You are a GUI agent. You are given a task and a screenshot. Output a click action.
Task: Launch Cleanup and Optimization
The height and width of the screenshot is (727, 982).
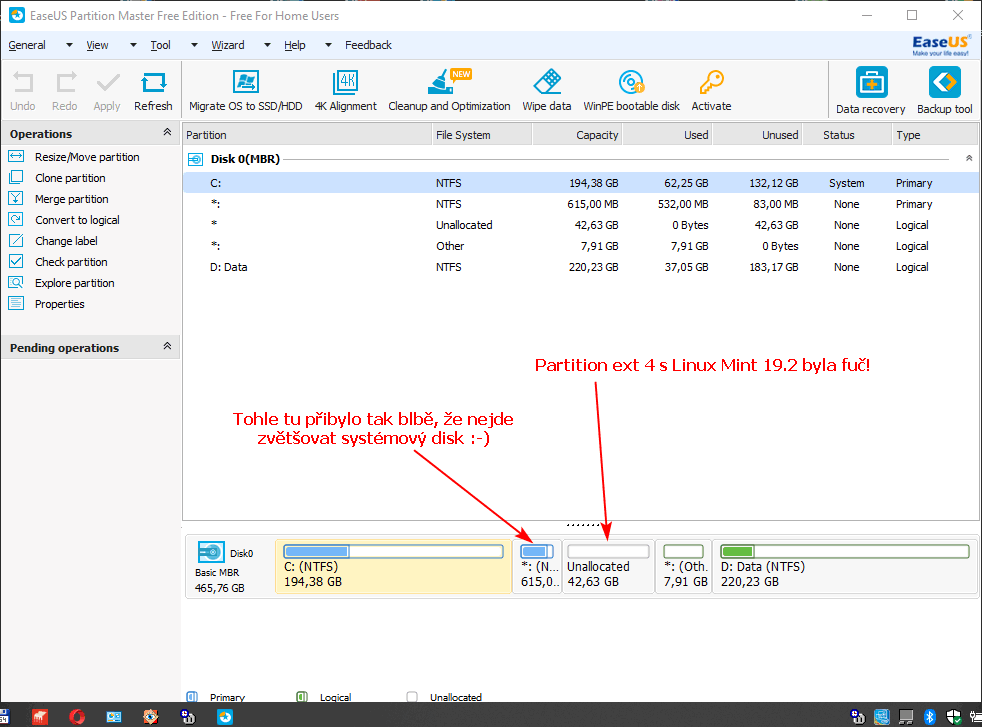[x=449, y=90]
